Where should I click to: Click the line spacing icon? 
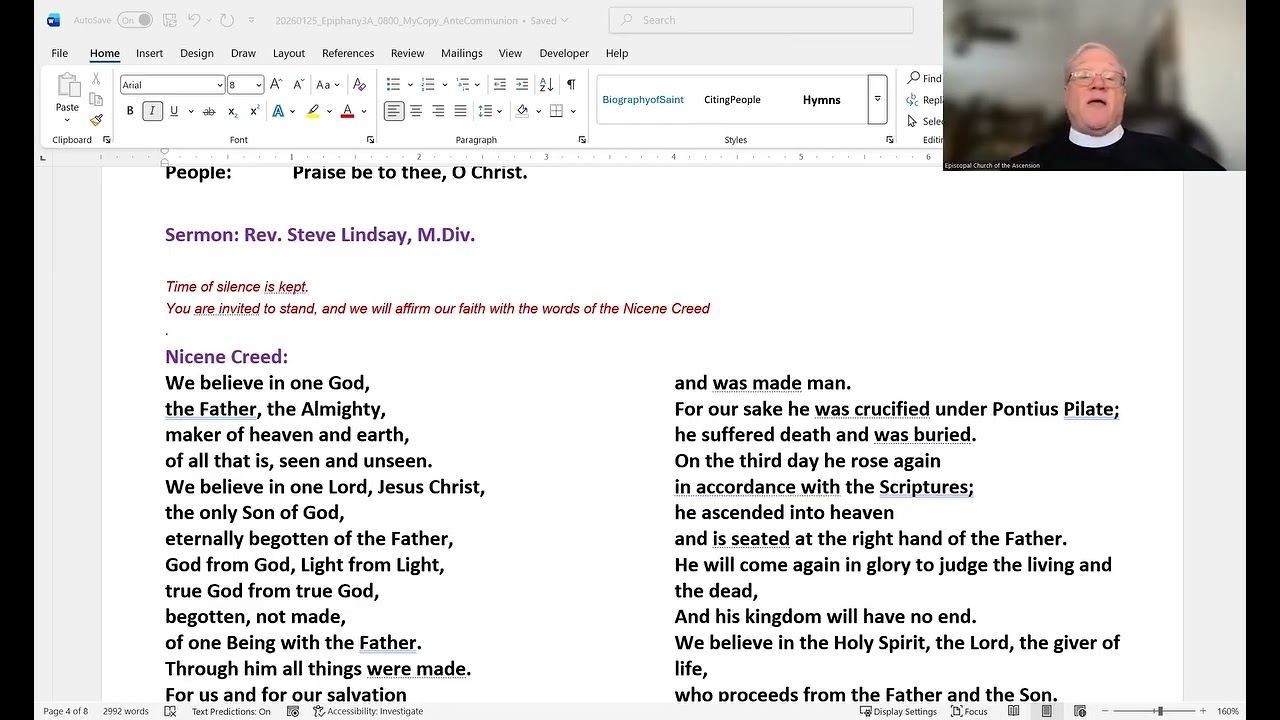[x=485, y=111]
